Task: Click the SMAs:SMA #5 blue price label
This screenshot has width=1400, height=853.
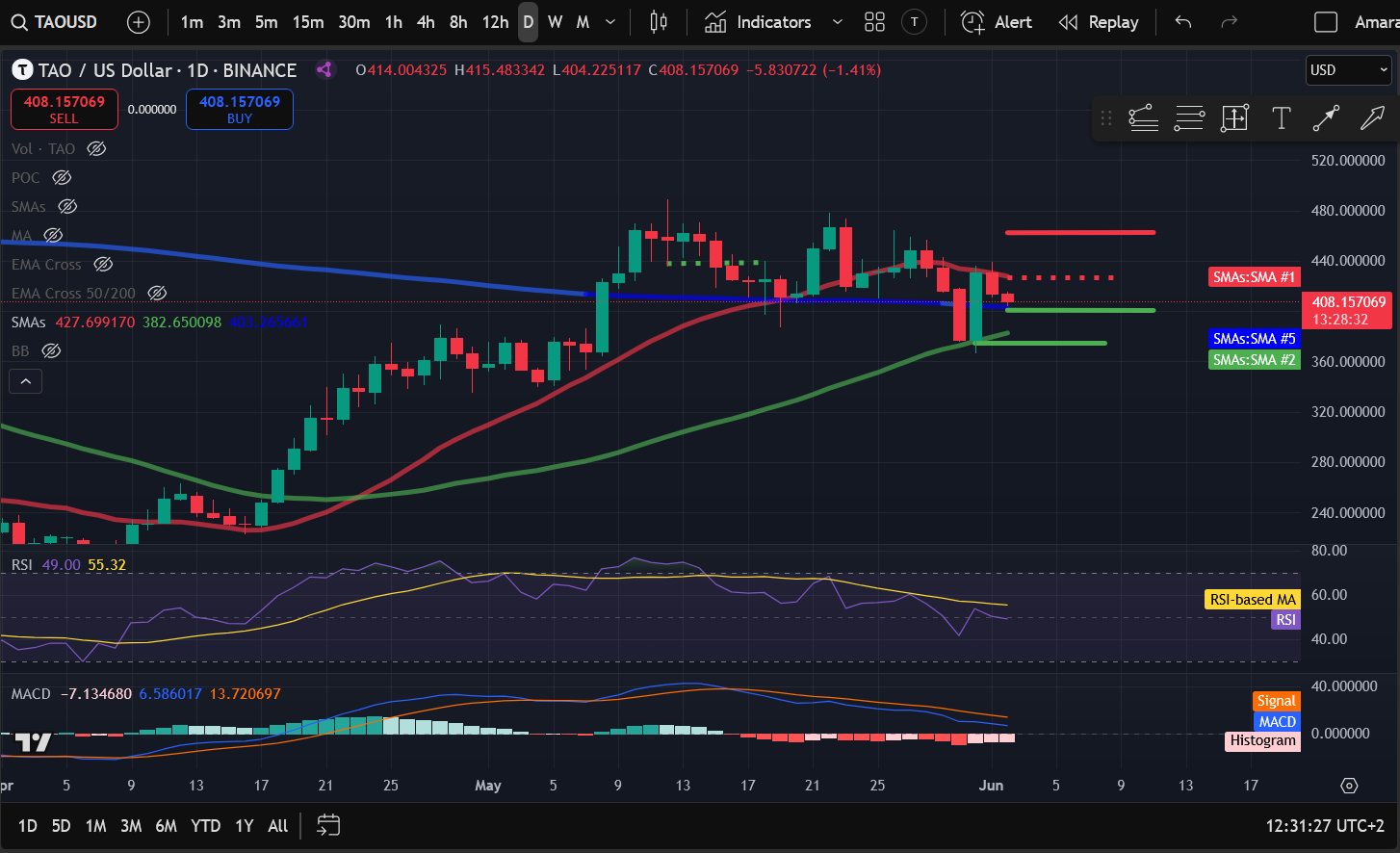Action: coord(1255,339)
